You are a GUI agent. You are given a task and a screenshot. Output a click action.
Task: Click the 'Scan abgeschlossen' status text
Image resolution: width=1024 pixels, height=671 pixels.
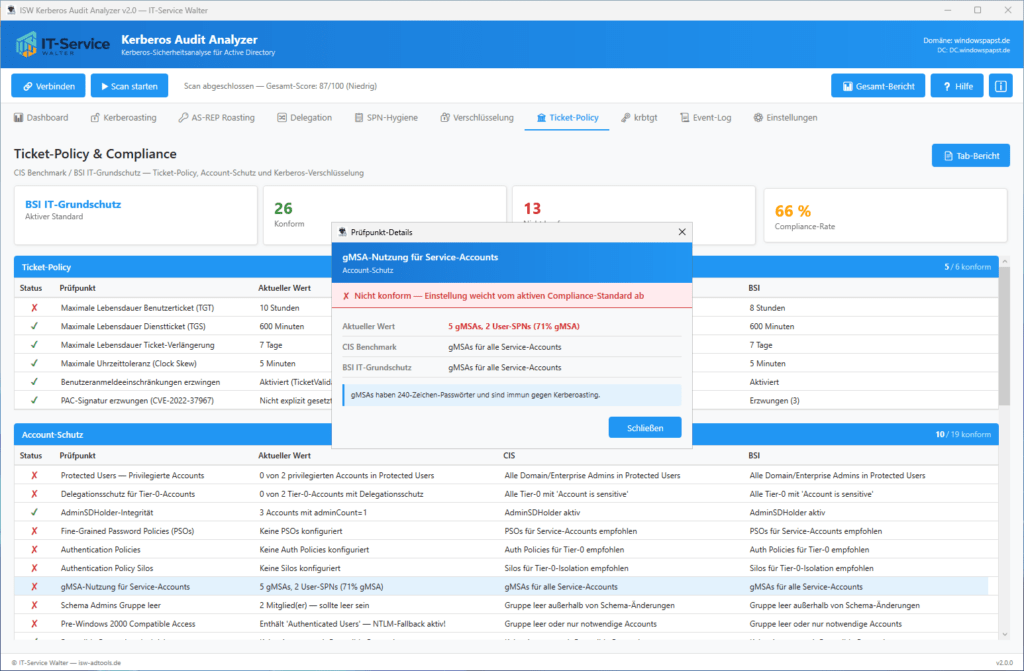point(280,86)
